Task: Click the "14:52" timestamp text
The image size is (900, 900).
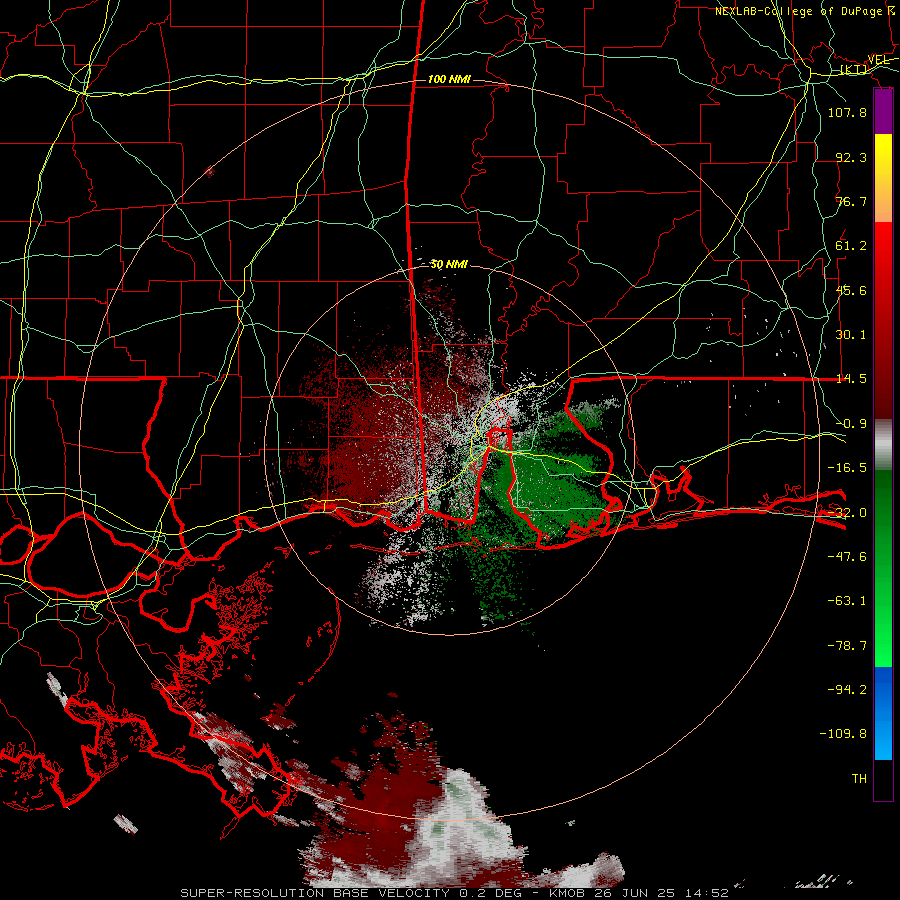Action: click(705, 893)
